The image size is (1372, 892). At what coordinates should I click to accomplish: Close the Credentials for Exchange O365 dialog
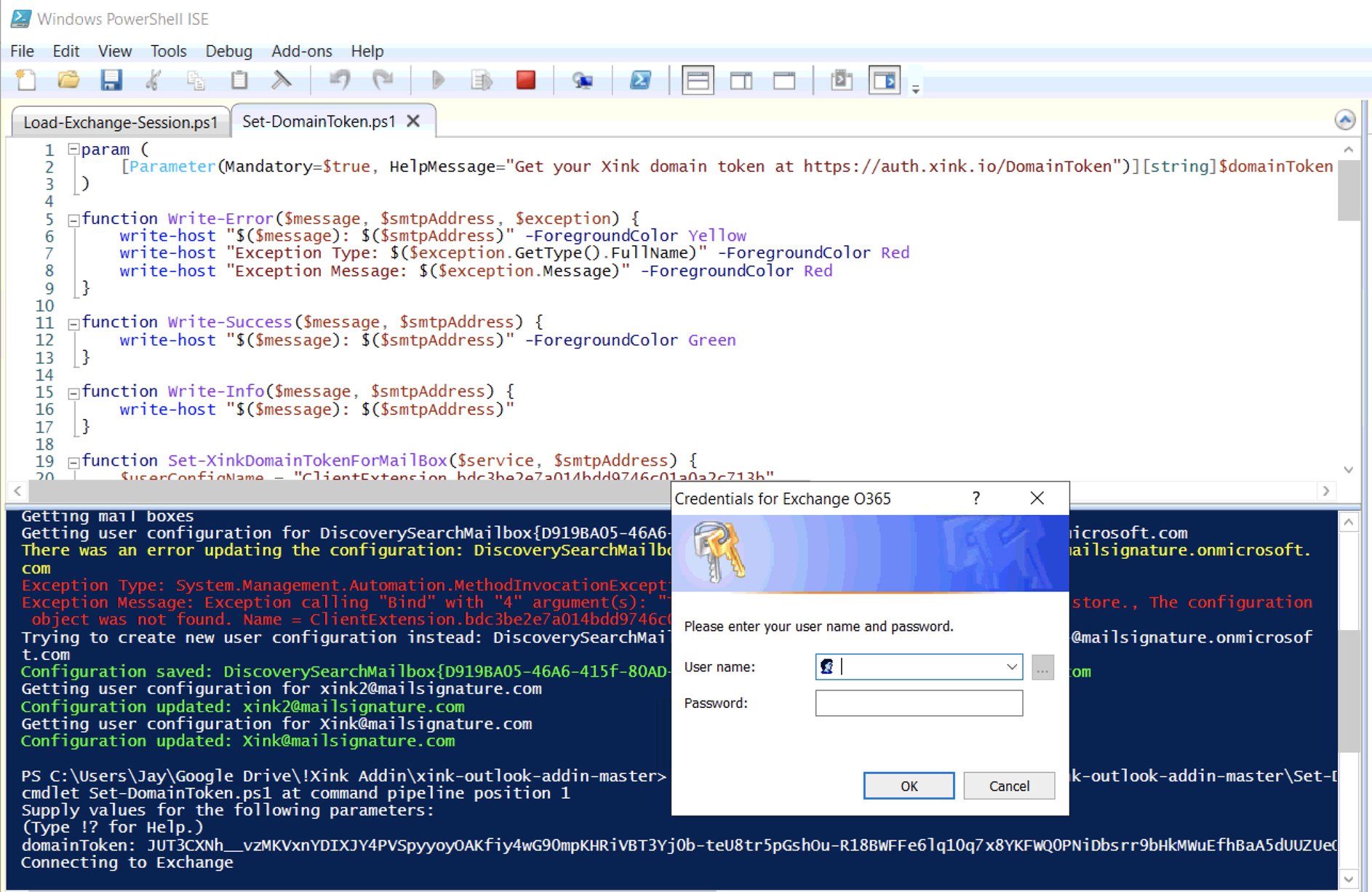(1037, 498)
